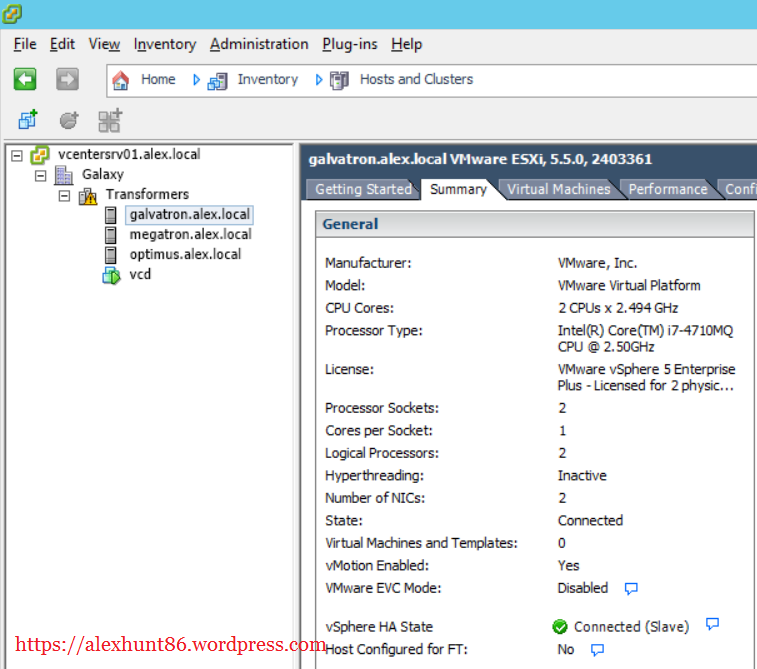Select optimus.alex.local host

[185, 254]
